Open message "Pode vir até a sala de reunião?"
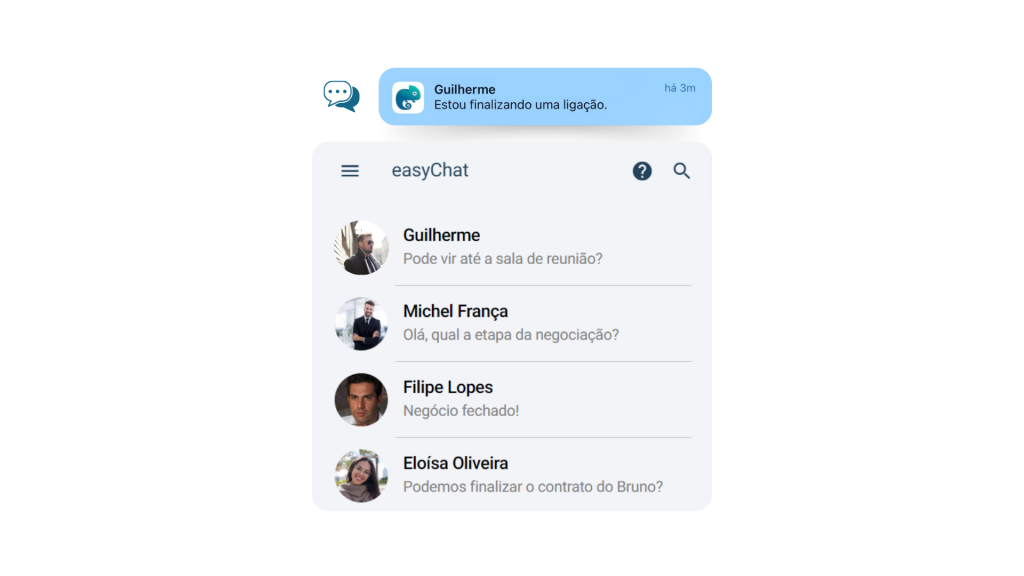Screen dimensions: 1024x576 [503, 259]
